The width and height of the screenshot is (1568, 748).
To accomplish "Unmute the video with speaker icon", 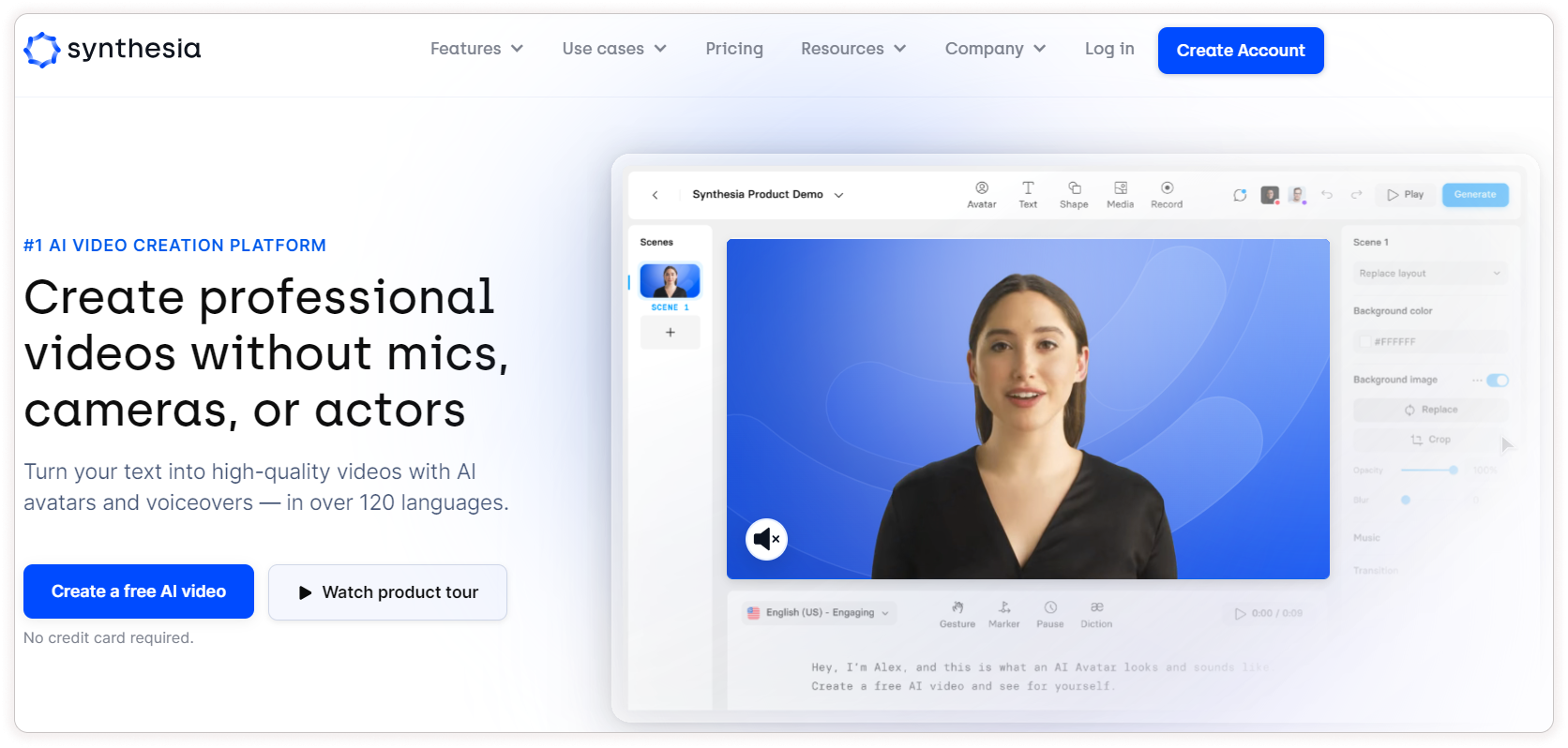I will click(x=766, y=539).
